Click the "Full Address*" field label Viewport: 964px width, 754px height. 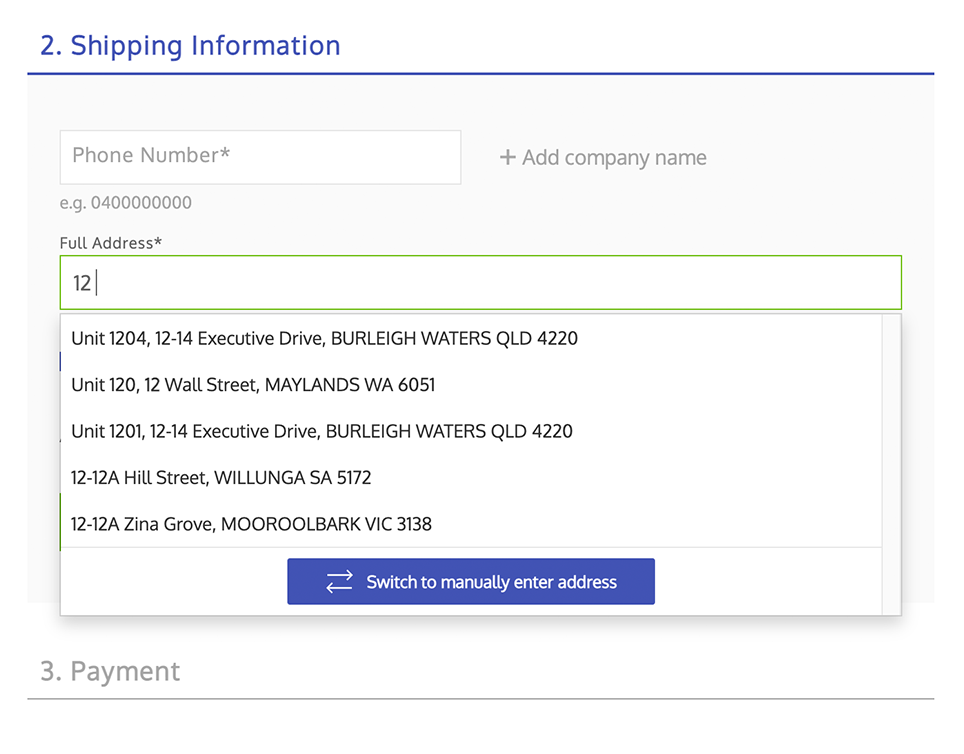[x=111, y=243]
